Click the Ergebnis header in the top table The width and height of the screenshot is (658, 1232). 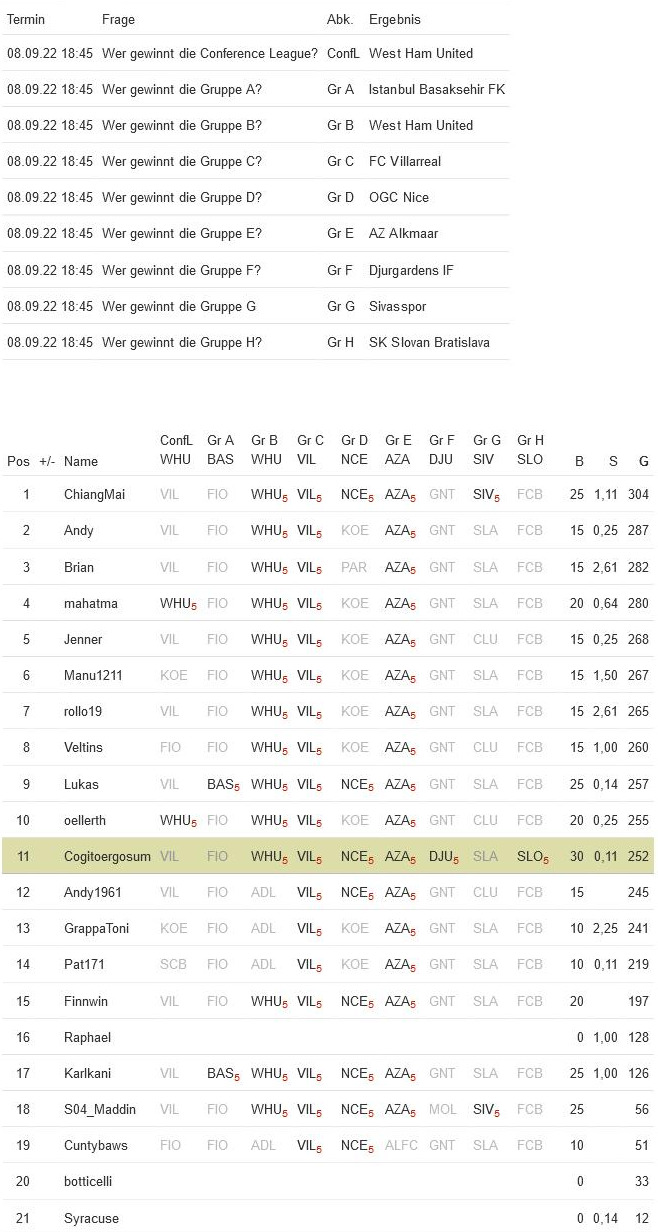pos(395,19)
